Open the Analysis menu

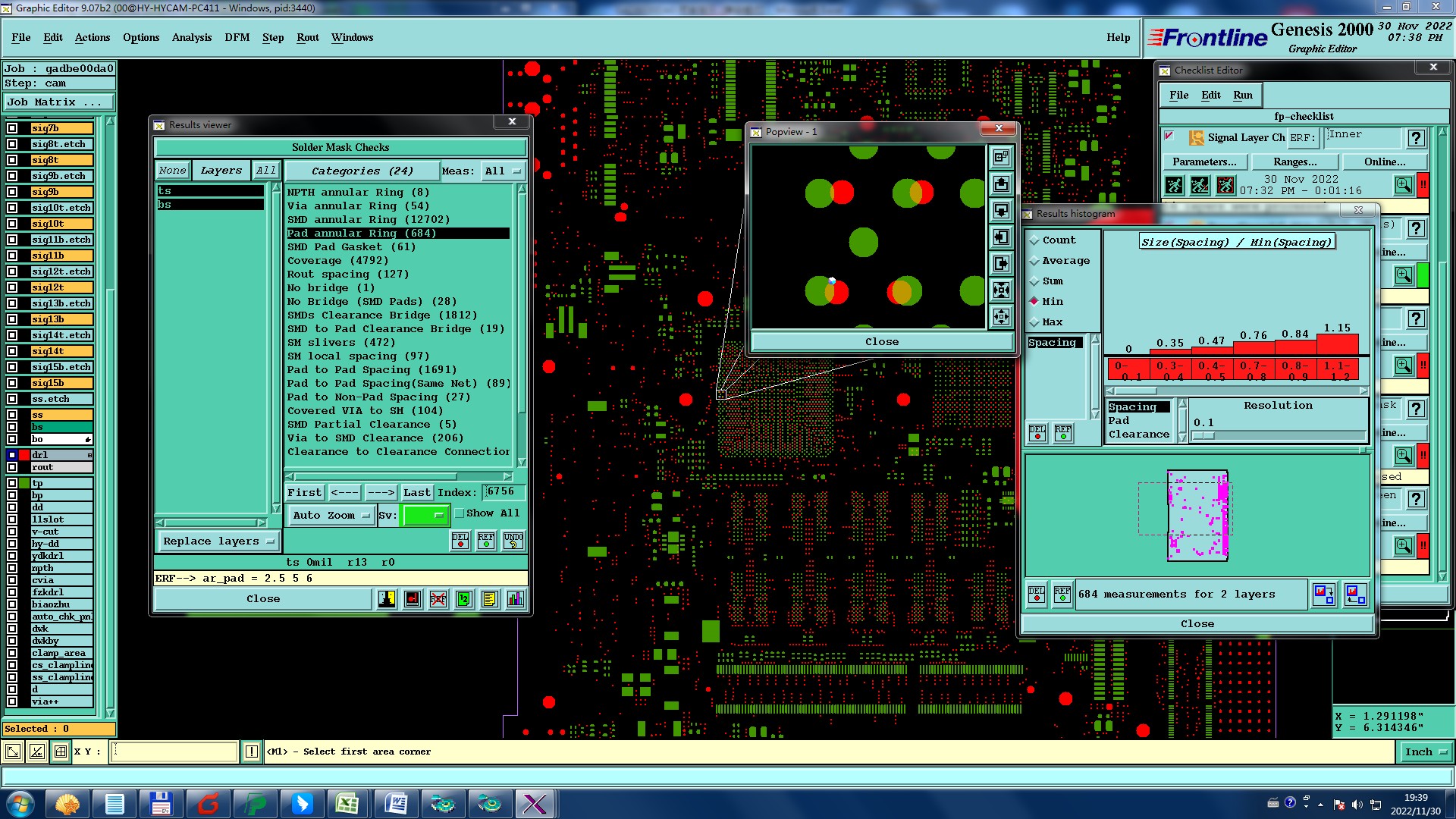(x=191, y=37)
